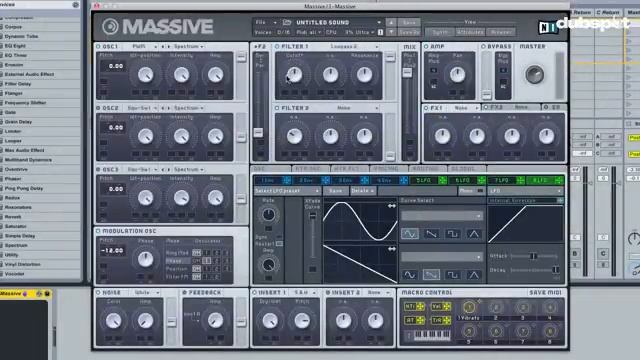The height and width of the screenshot is (360, 640).
Task: Grab the TrR macro cross handle
Action: tap(447, 320)
